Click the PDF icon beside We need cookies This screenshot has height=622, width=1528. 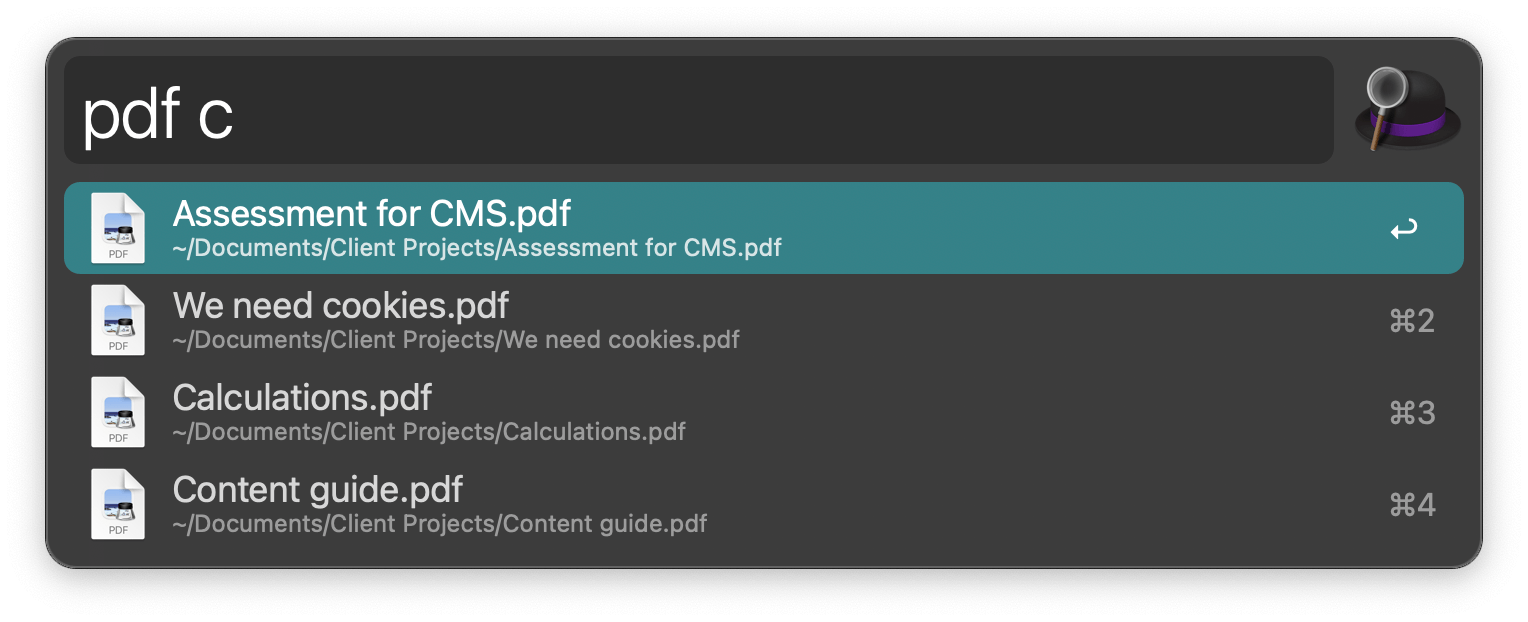(117, 320)
